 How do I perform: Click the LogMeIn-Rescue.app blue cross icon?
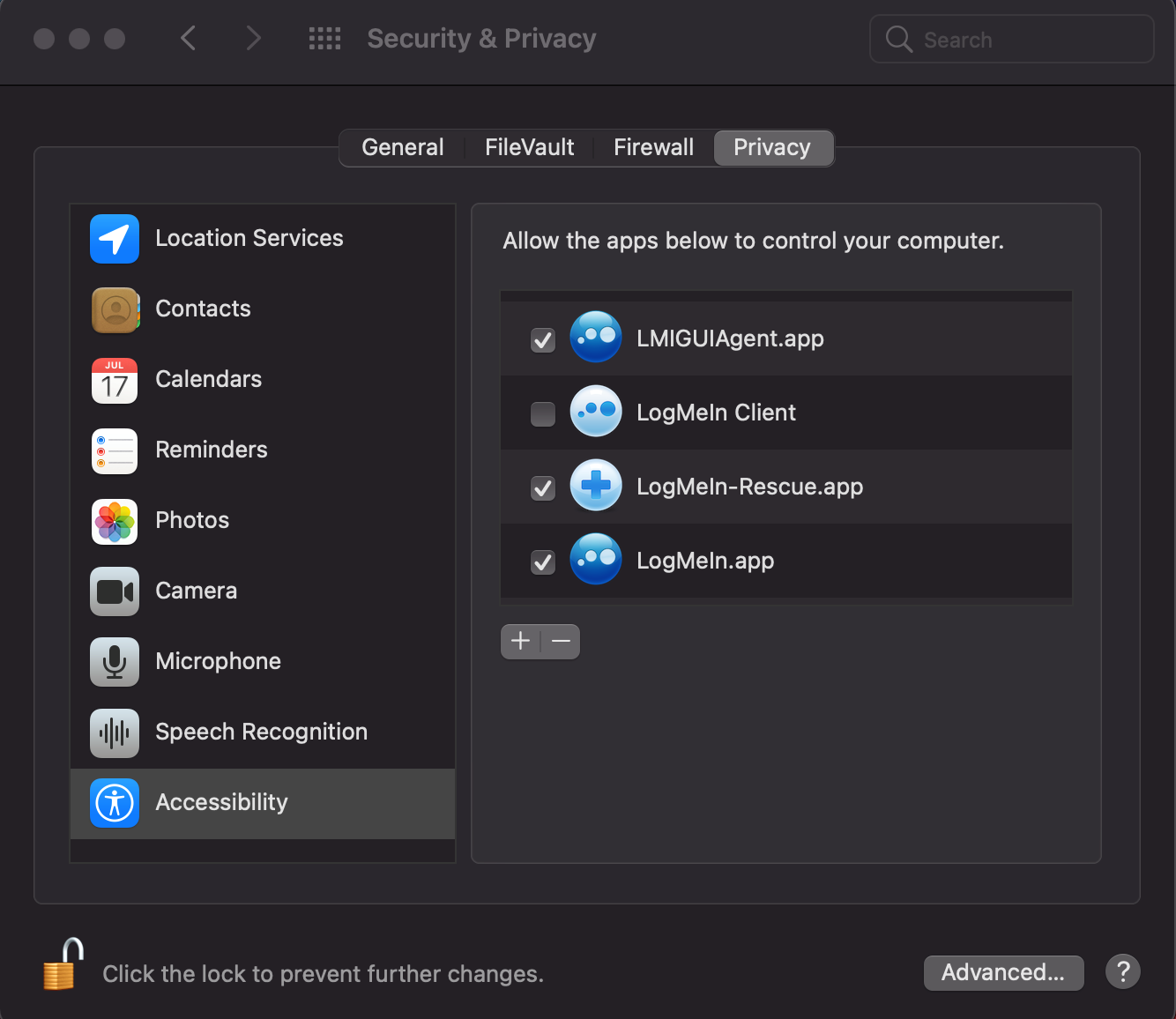(595, 485)
